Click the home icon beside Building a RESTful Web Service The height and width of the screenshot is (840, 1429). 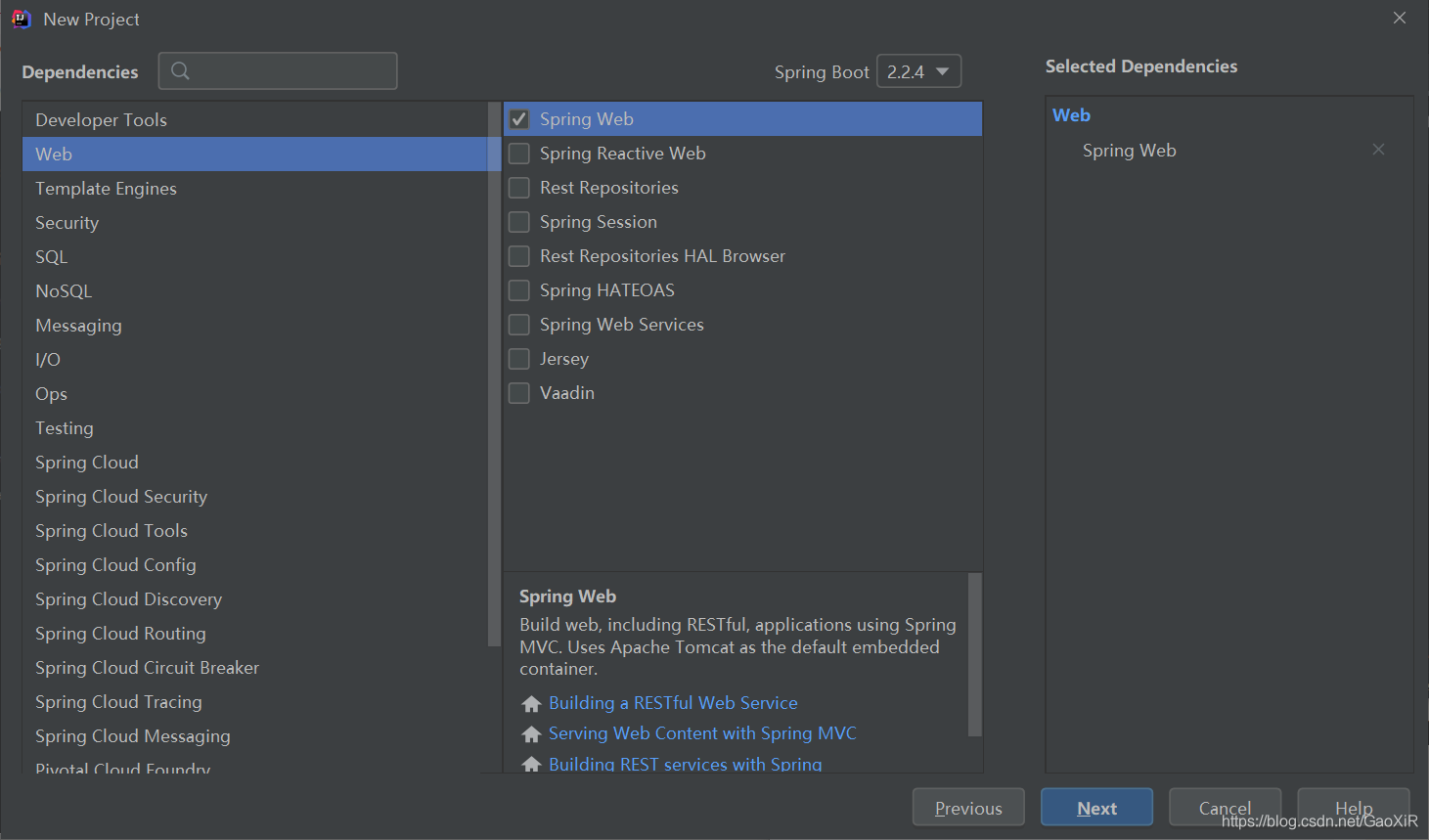[x=531, y=704]
